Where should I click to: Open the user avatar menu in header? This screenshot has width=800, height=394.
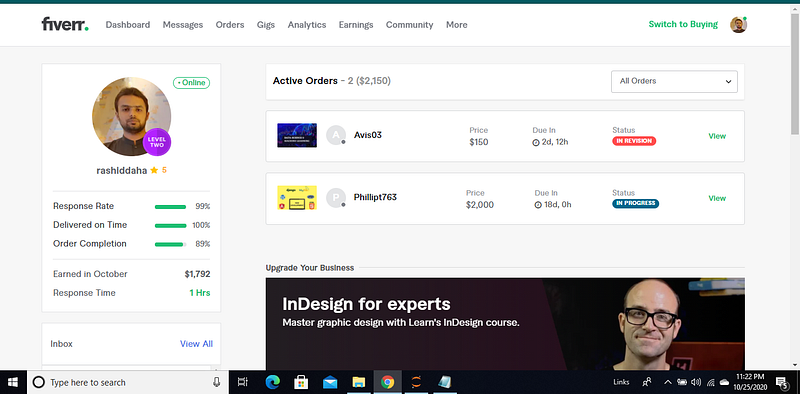pos(738,24)
